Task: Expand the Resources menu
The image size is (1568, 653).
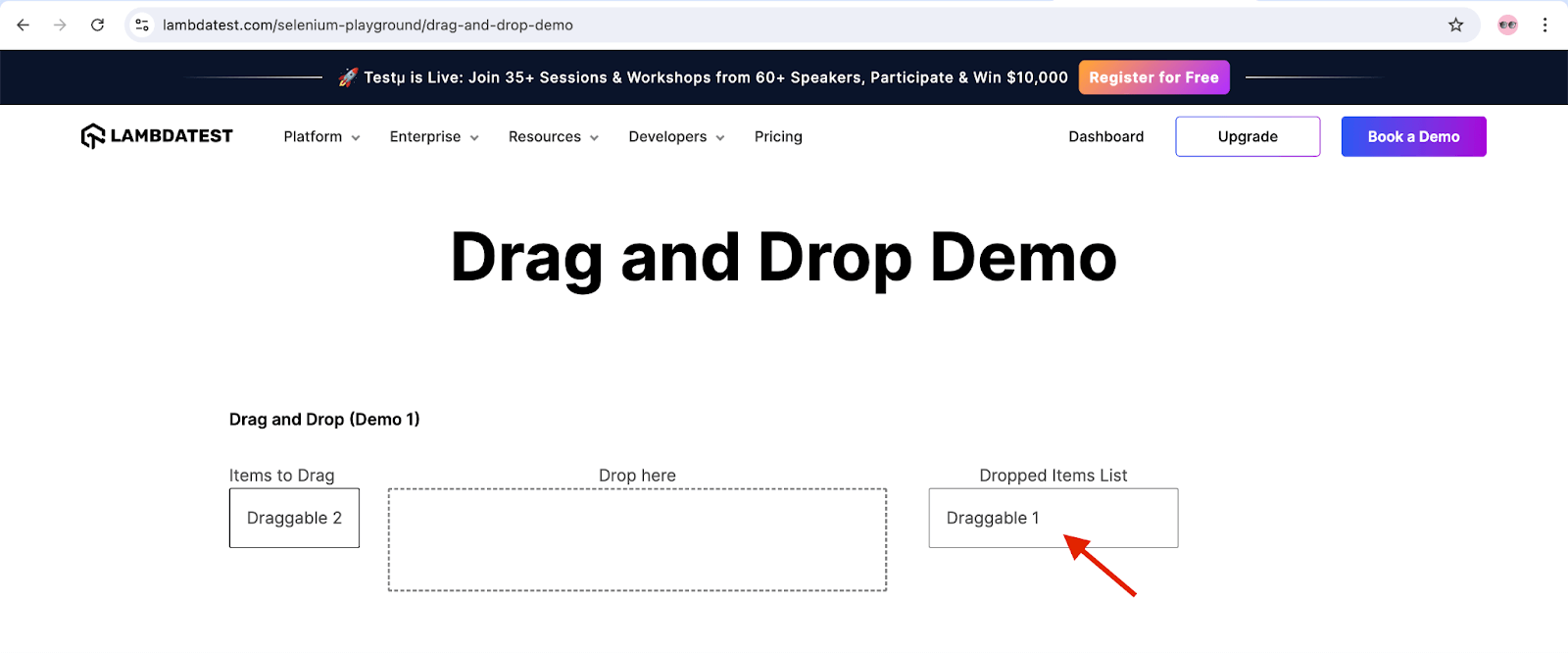Action: pyautogui.click(x=553, y=137)
